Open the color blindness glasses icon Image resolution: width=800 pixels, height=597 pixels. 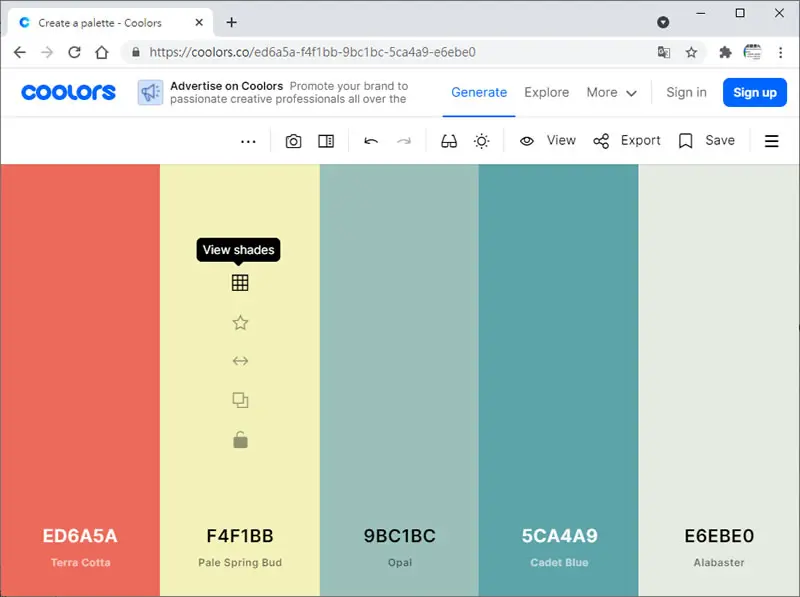point(449,141)
